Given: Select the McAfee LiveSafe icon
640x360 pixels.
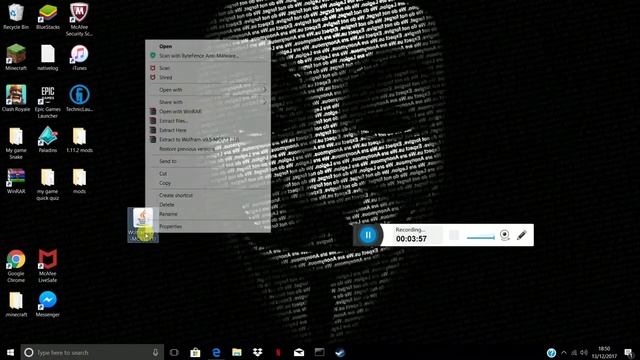Looking at the screenshot, I should [x=48, y=266].
